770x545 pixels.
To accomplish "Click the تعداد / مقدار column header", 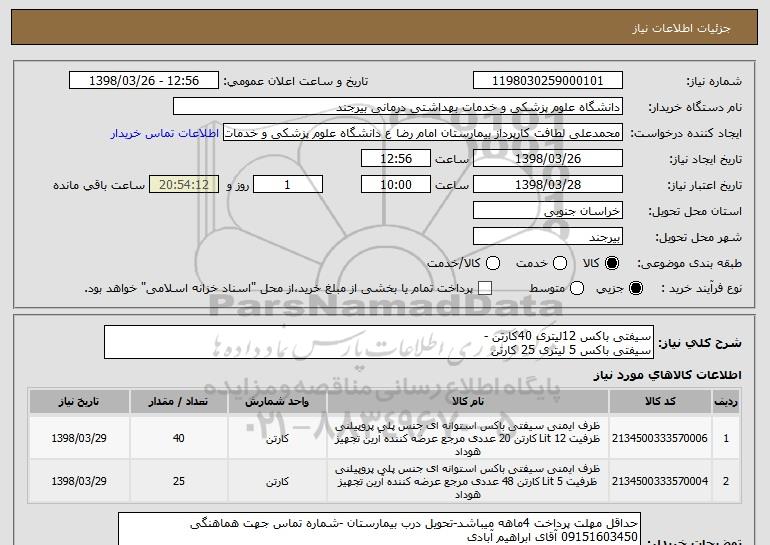I will (178, 402).
